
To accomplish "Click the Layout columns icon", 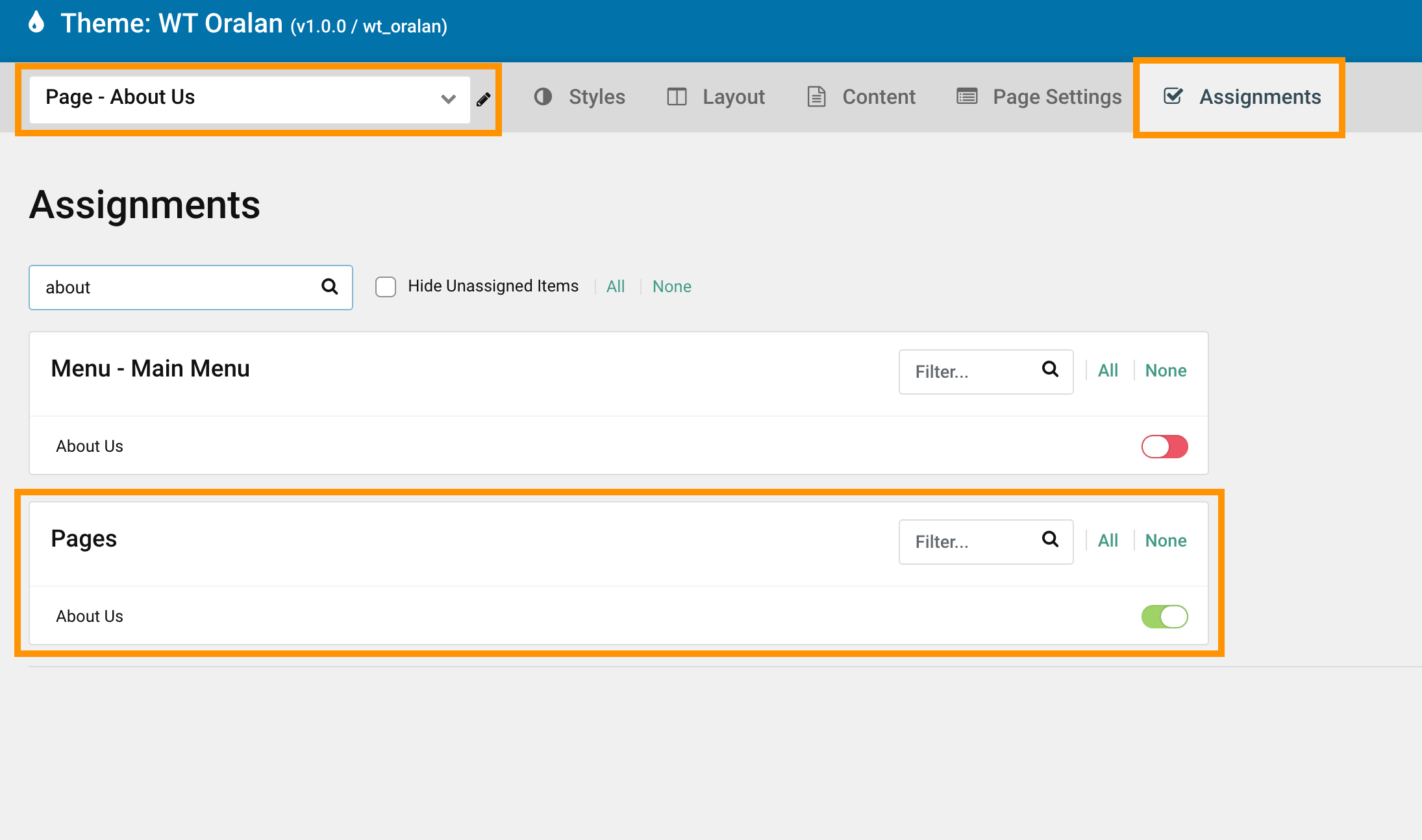I will [x=677, y=97].
